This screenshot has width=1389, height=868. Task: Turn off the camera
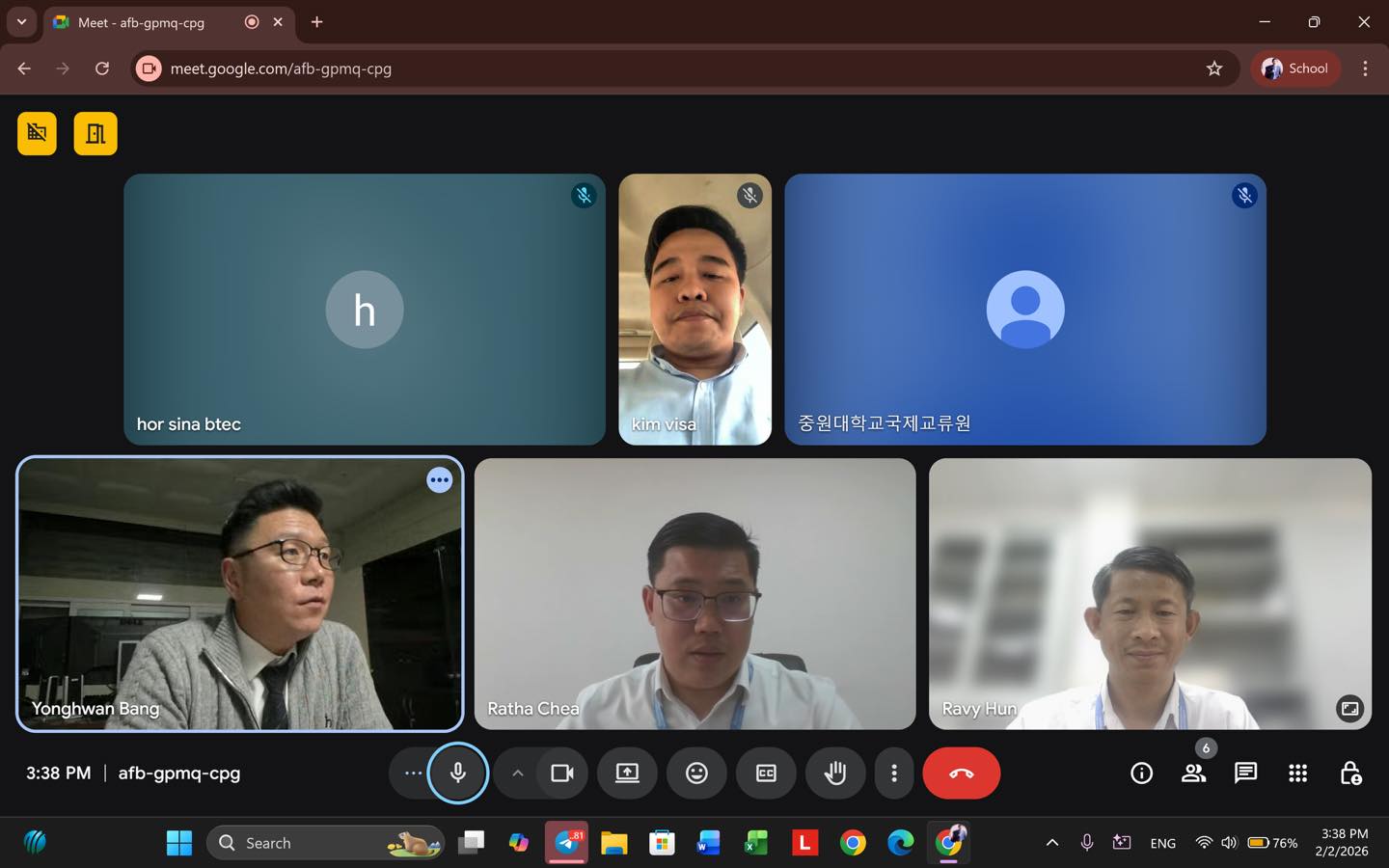click(x=562, y=773)
